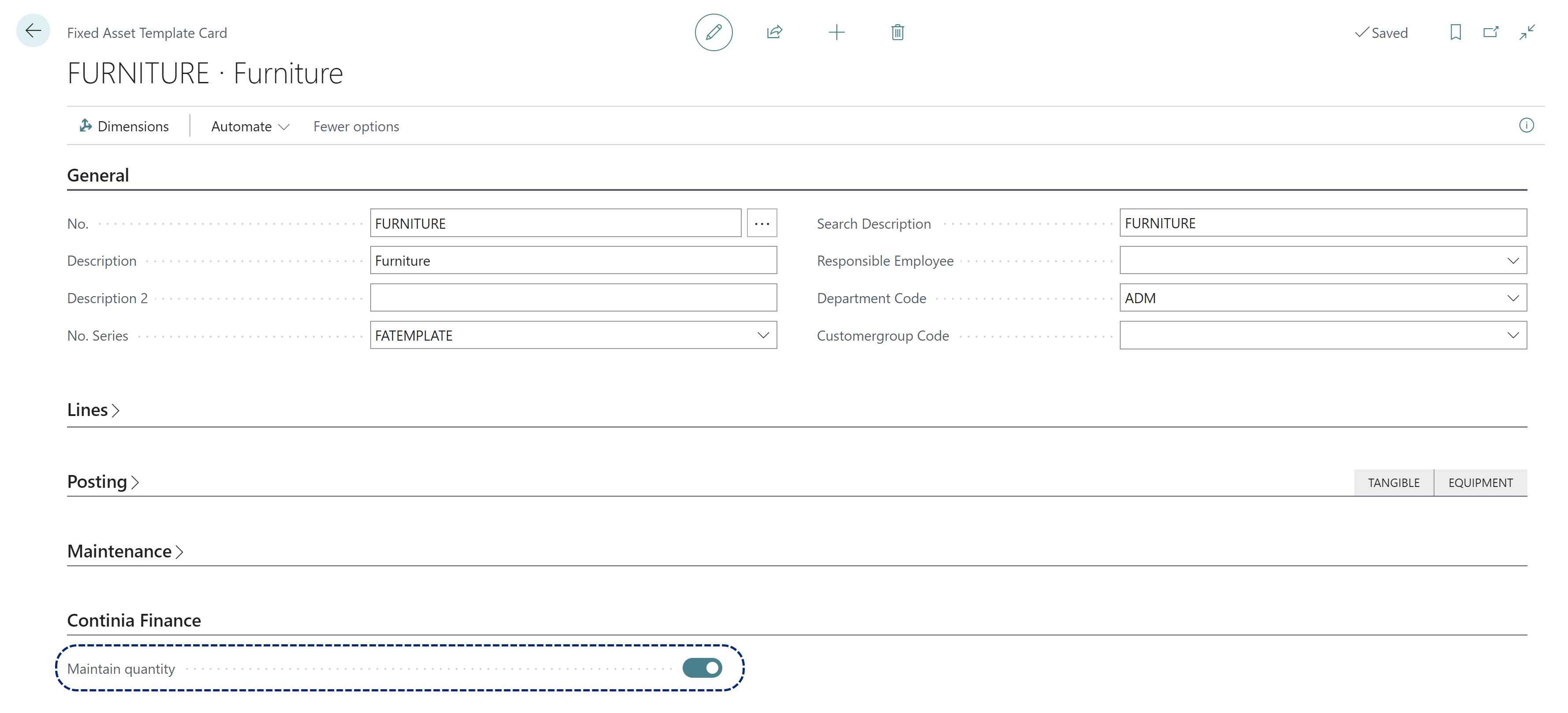Open the No. field assist-edit ellipsis
The image size is (1568, 713).
click(762, 223)
